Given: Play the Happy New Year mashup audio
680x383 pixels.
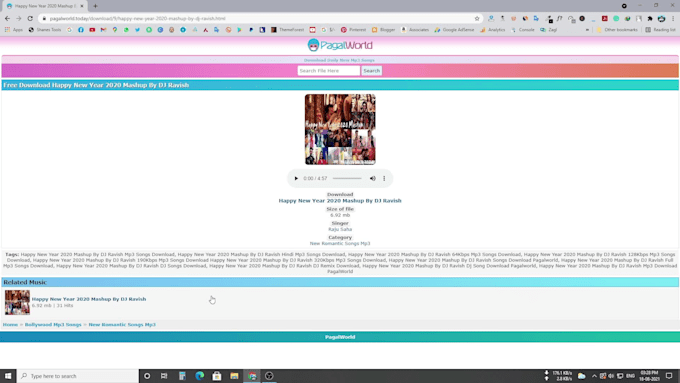Looking at the screenshot, I should (x=296, y=178).
